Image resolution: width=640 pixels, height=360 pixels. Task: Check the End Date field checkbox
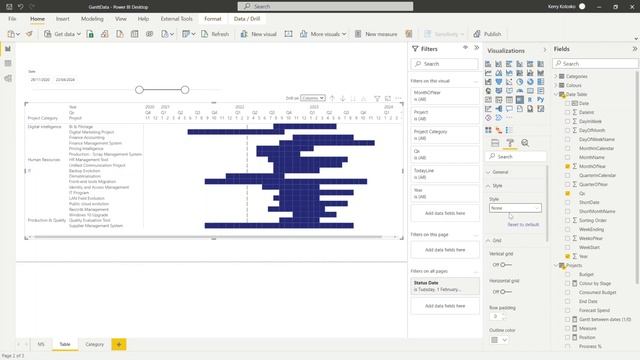(567, 301)
